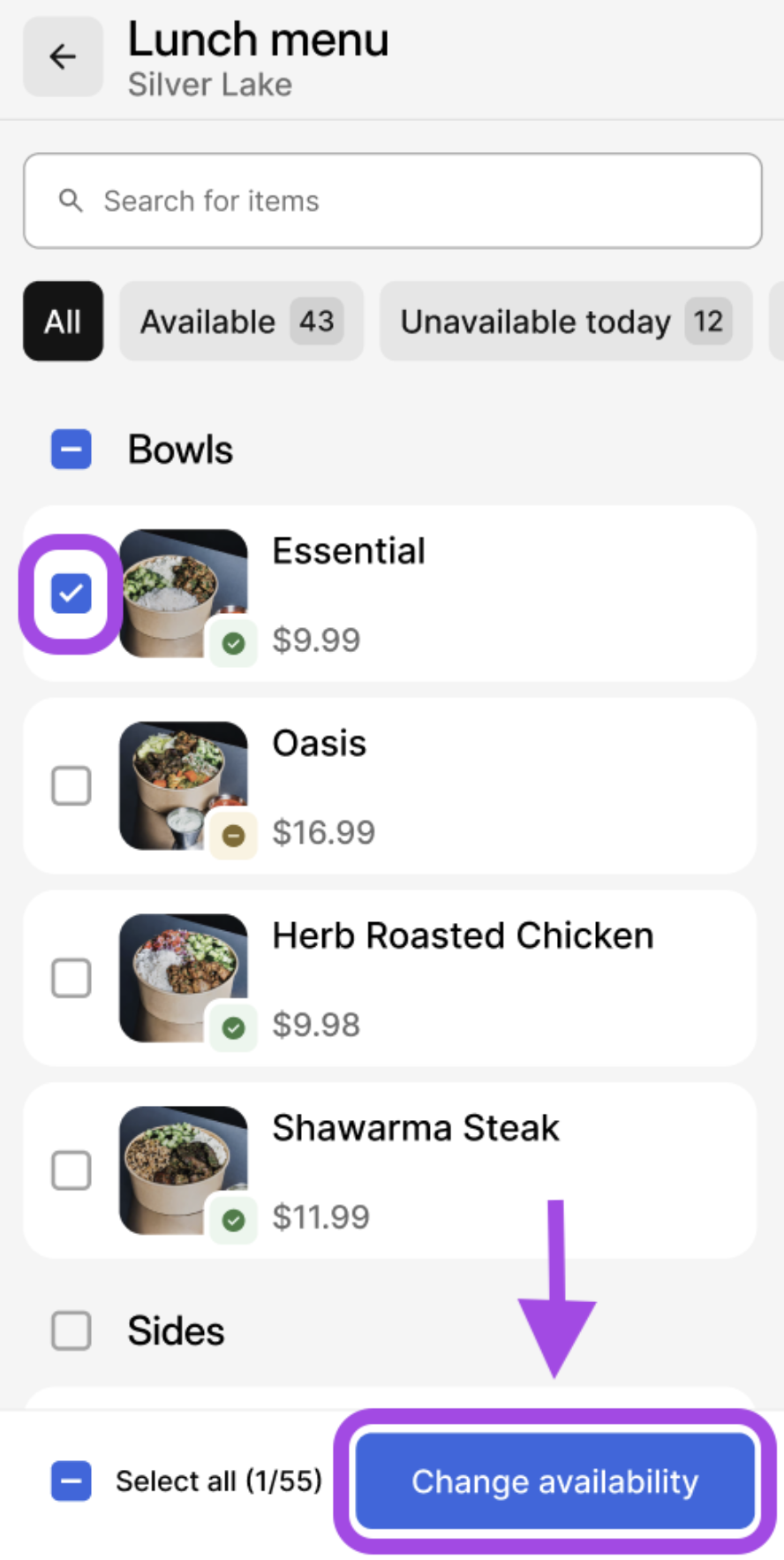Switch to the All filter tab
The image size is (784, 1560).
point(63,322)
